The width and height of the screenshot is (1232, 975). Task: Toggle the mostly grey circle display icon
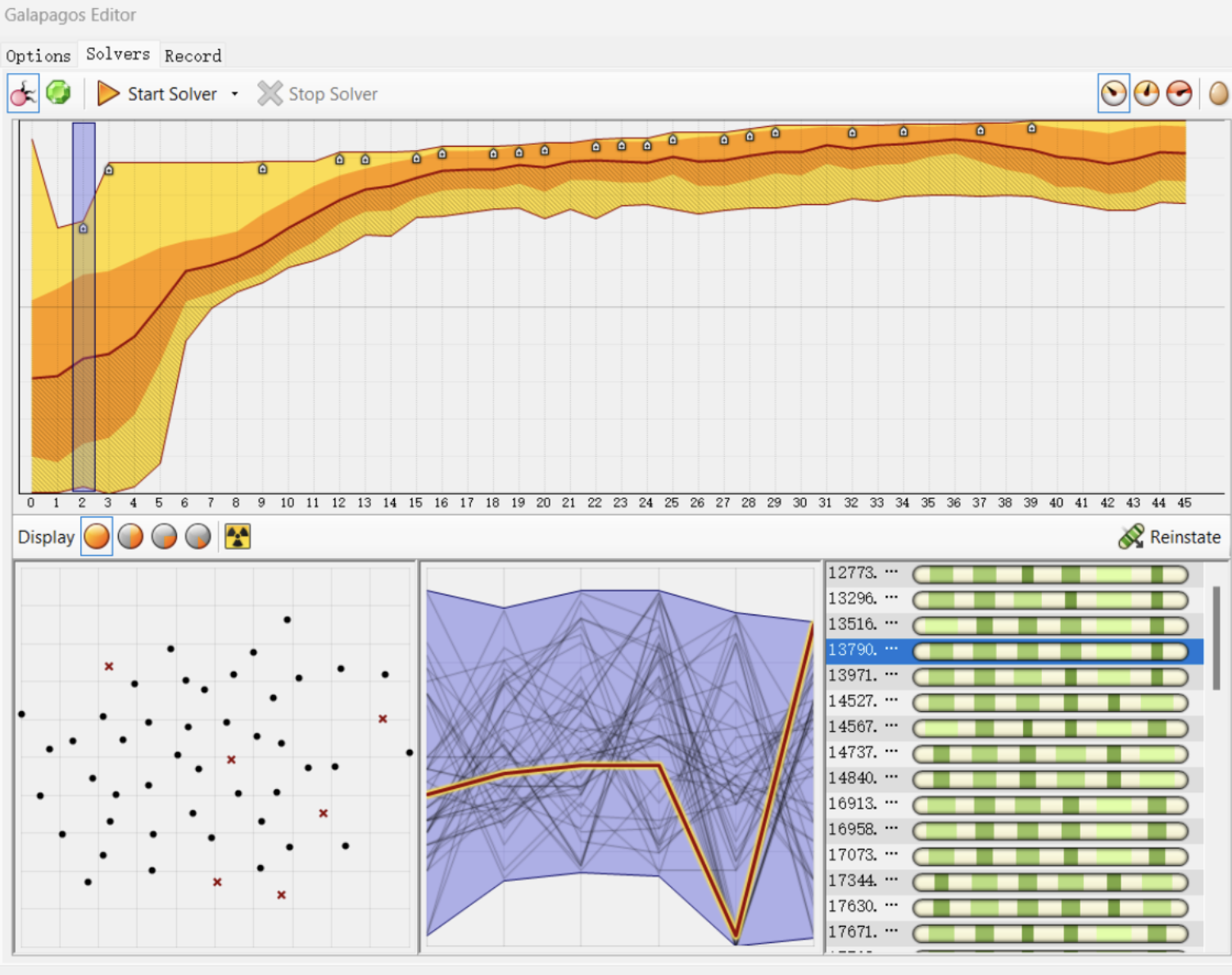click(197, 537)
